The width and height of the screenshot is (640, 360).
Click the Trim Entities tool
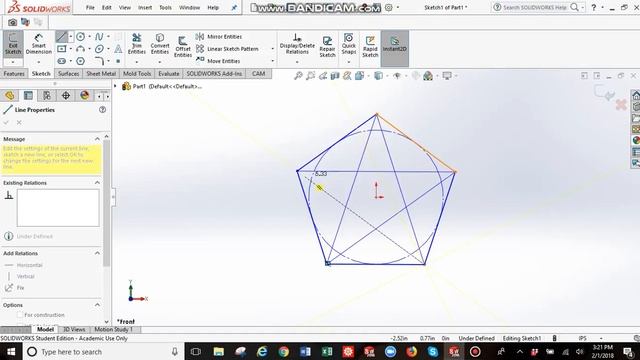137,44
